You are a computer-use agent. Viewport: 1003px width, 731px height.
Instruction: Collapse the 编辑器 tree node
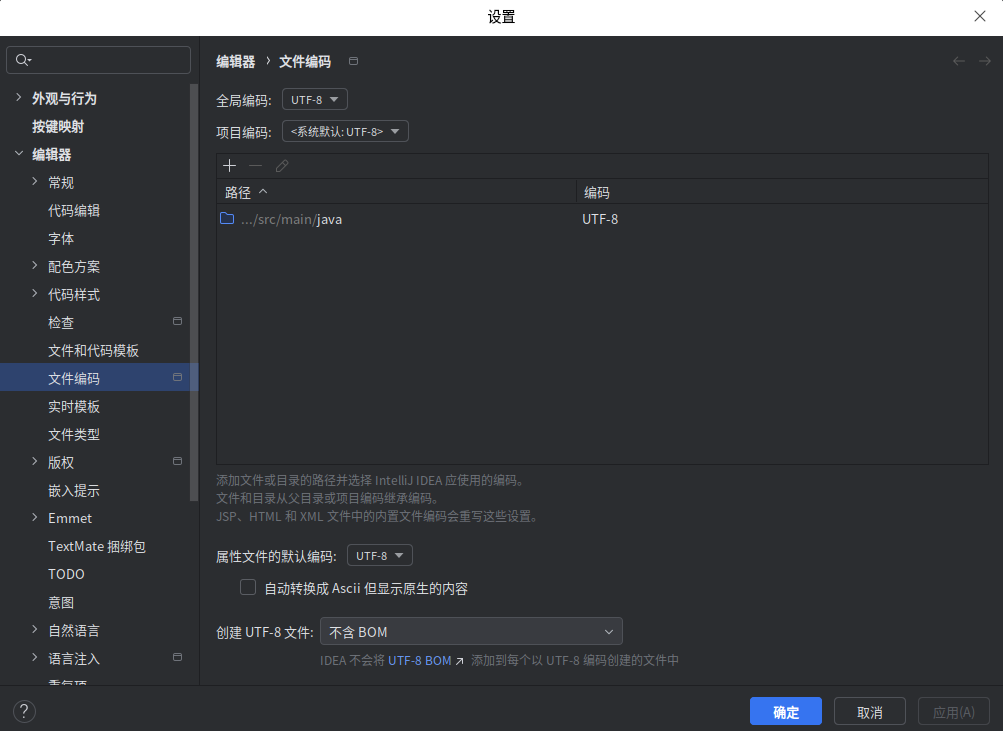click(19, 153)
